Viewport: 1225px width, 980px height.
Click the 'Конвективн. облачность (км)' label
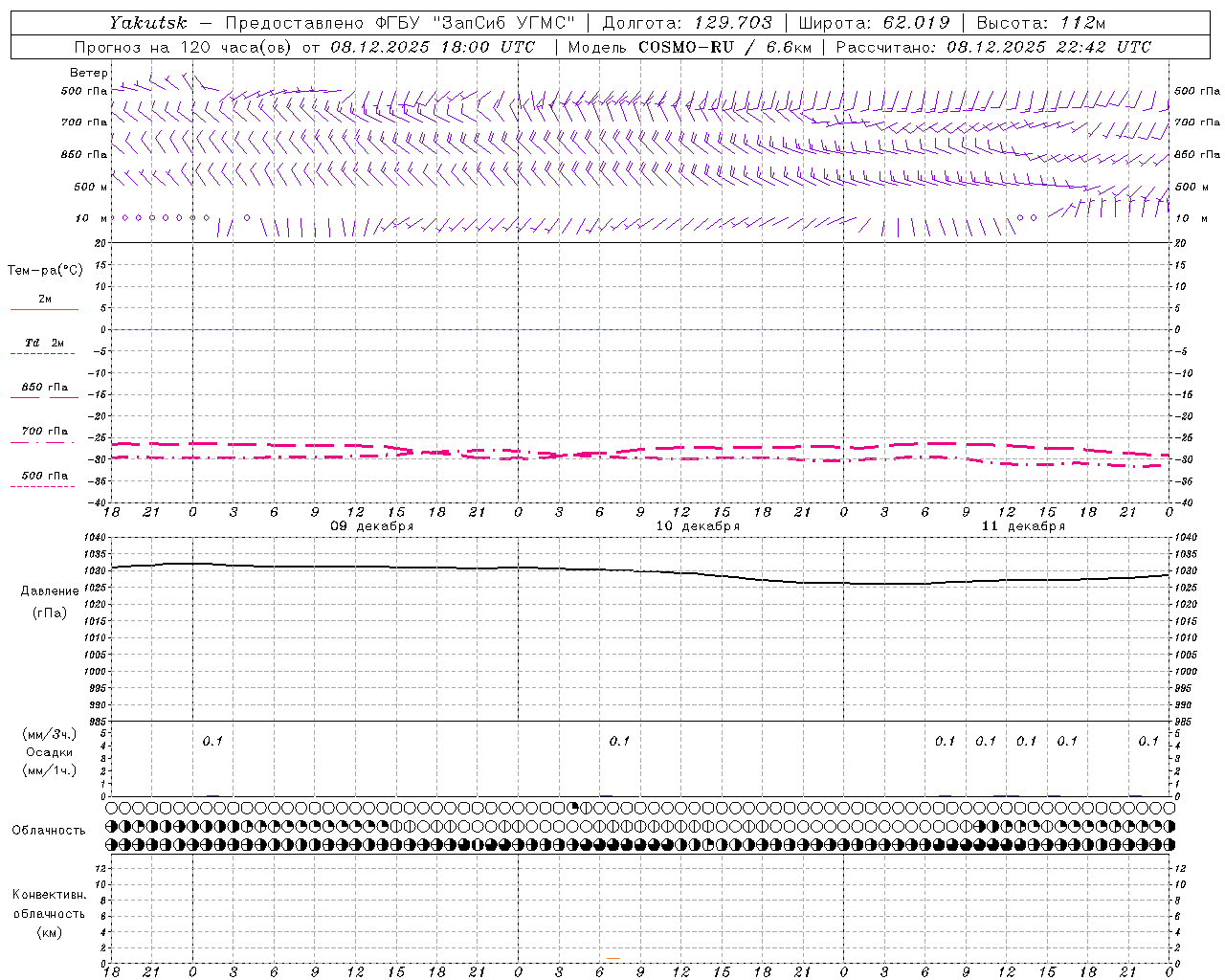coord(49,914)
